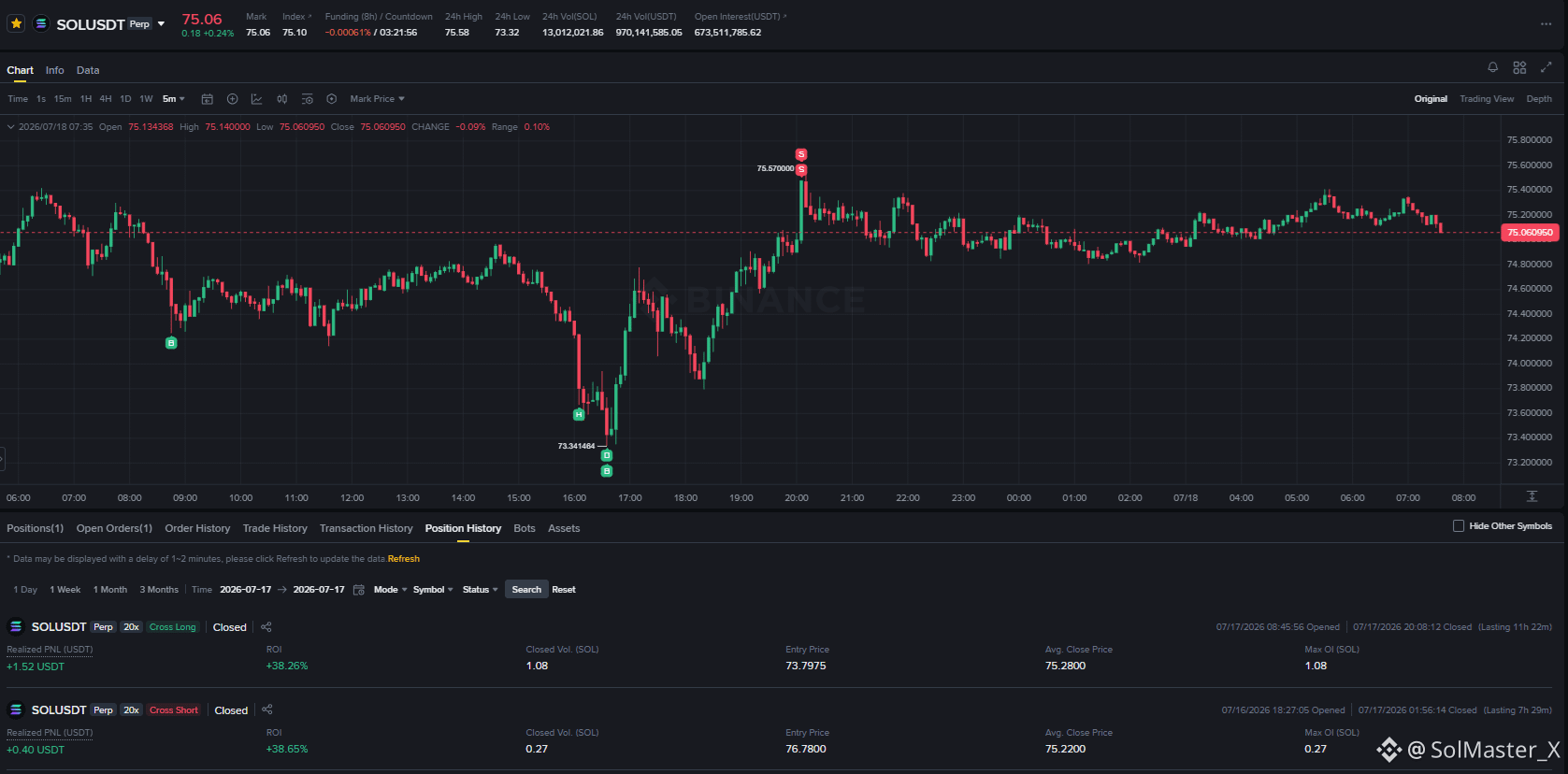
Task: Select the Trading View chart mode
Action: tap(1487, 99)
